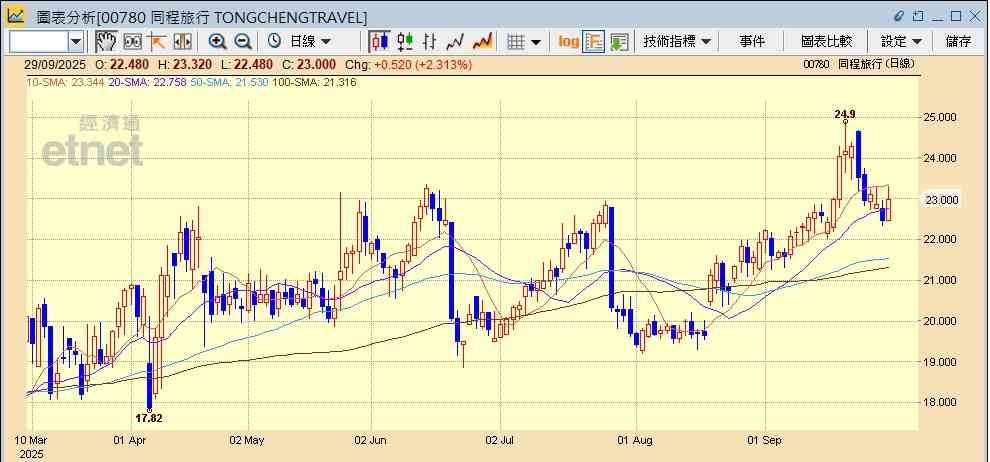Click the 01 Apr date label
This screenshot has width=990, height=462.
coord(131,440)
